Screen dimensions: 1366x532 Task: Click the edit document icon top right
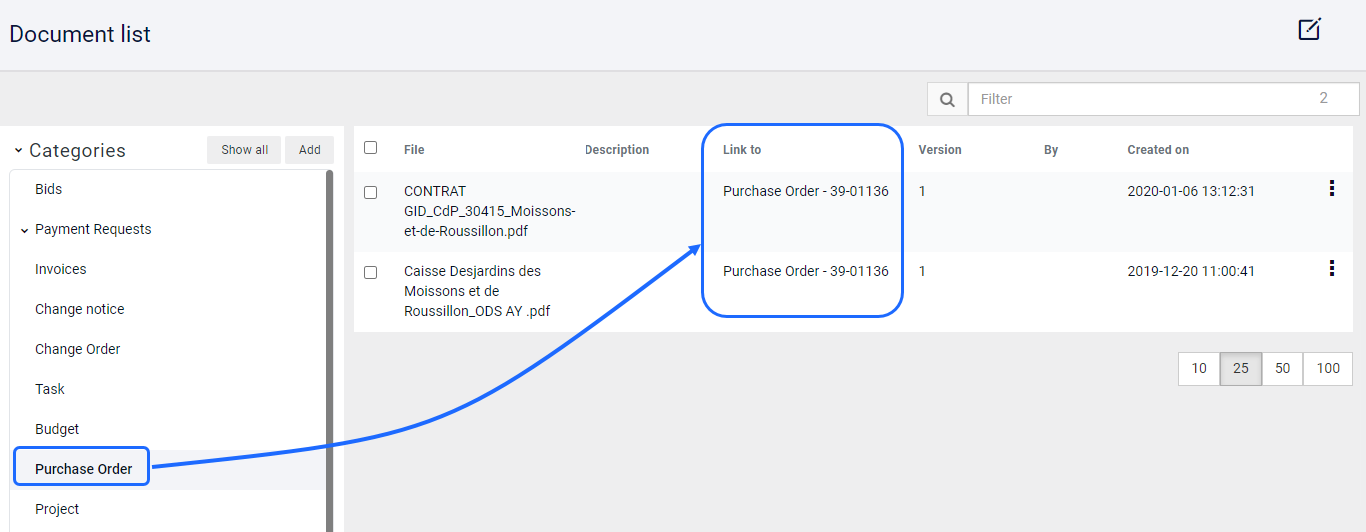click(x=1310, y=29)
